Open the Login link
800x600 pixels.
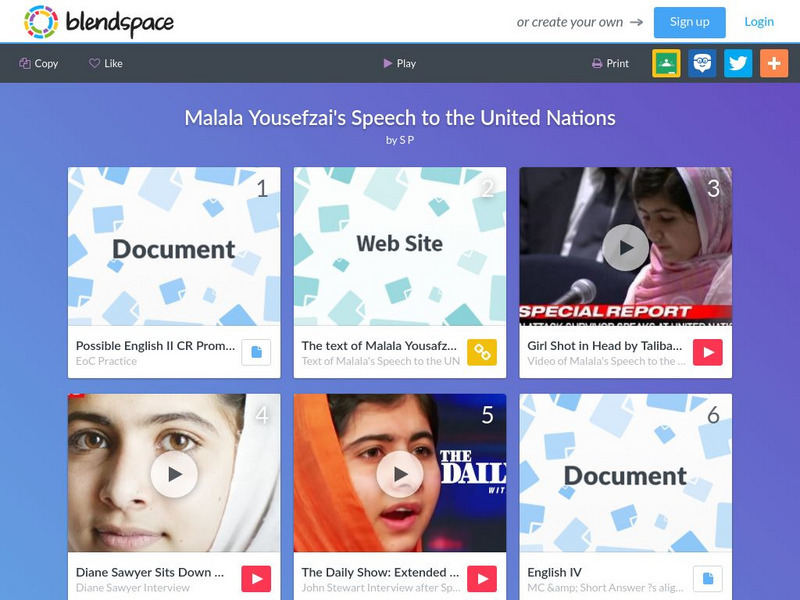[759, 22]
